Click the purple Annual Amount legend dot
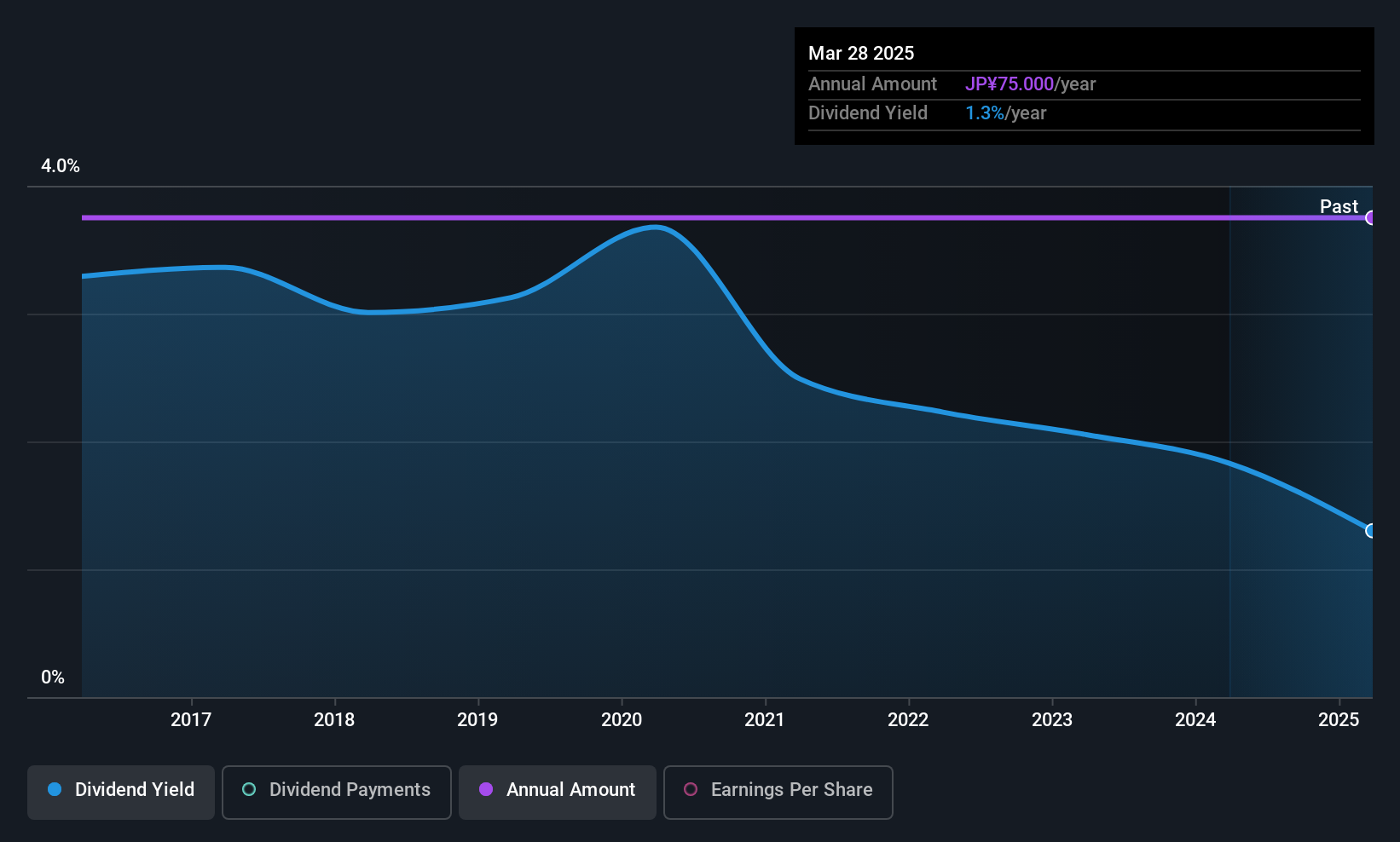Screen dimensions: 1400x842 [486, 789]
